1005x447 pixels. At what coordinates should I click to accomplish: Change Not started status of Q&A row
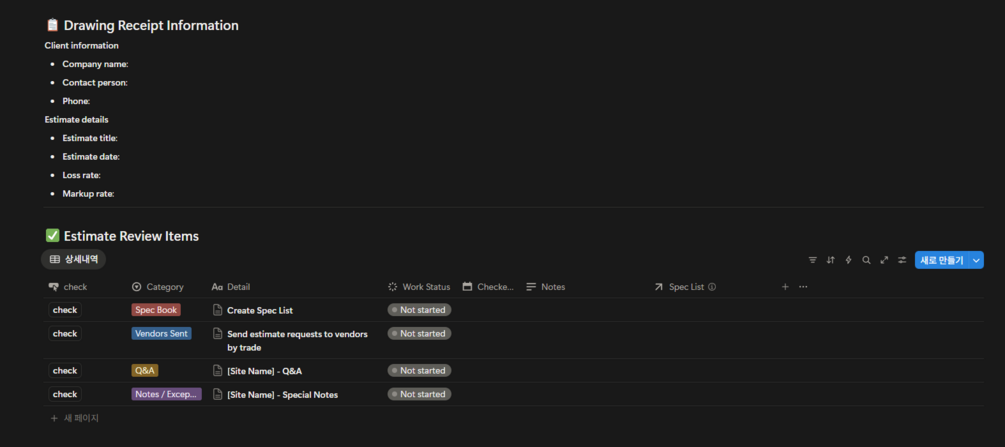click(x=420, y=371)
